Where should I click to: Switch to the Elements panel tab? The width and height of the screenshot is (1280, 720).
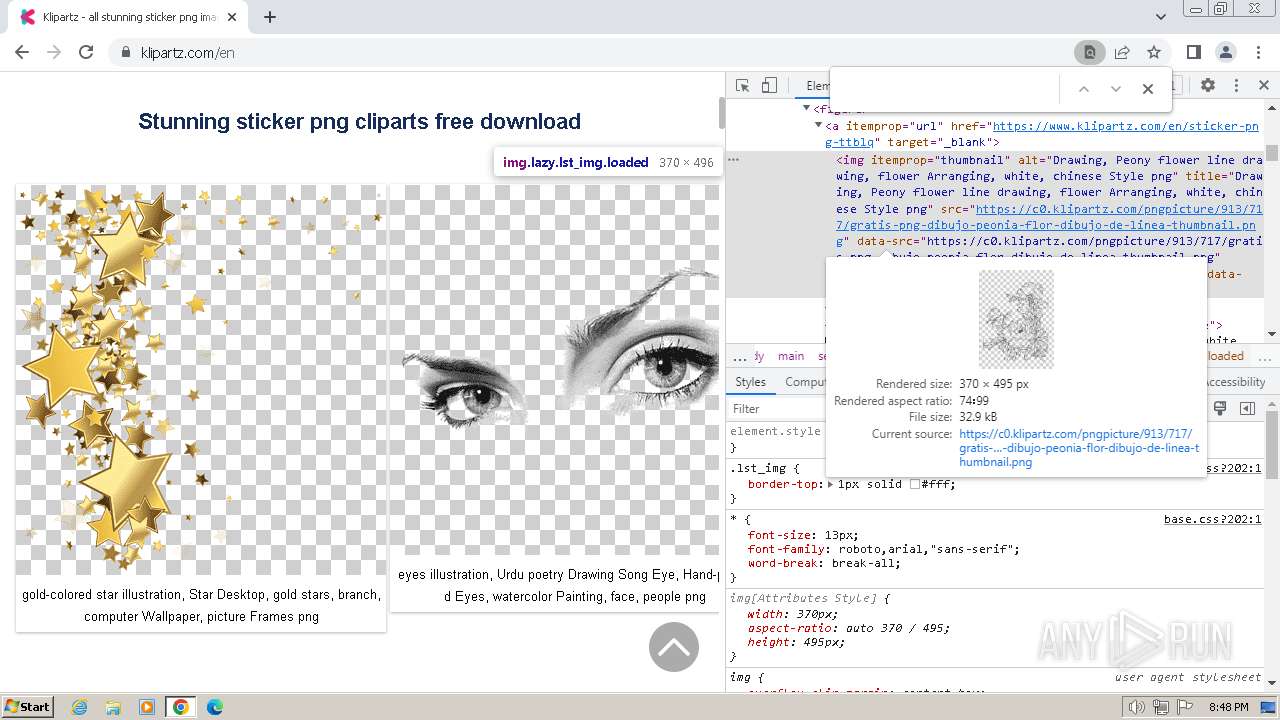[817, 86]
